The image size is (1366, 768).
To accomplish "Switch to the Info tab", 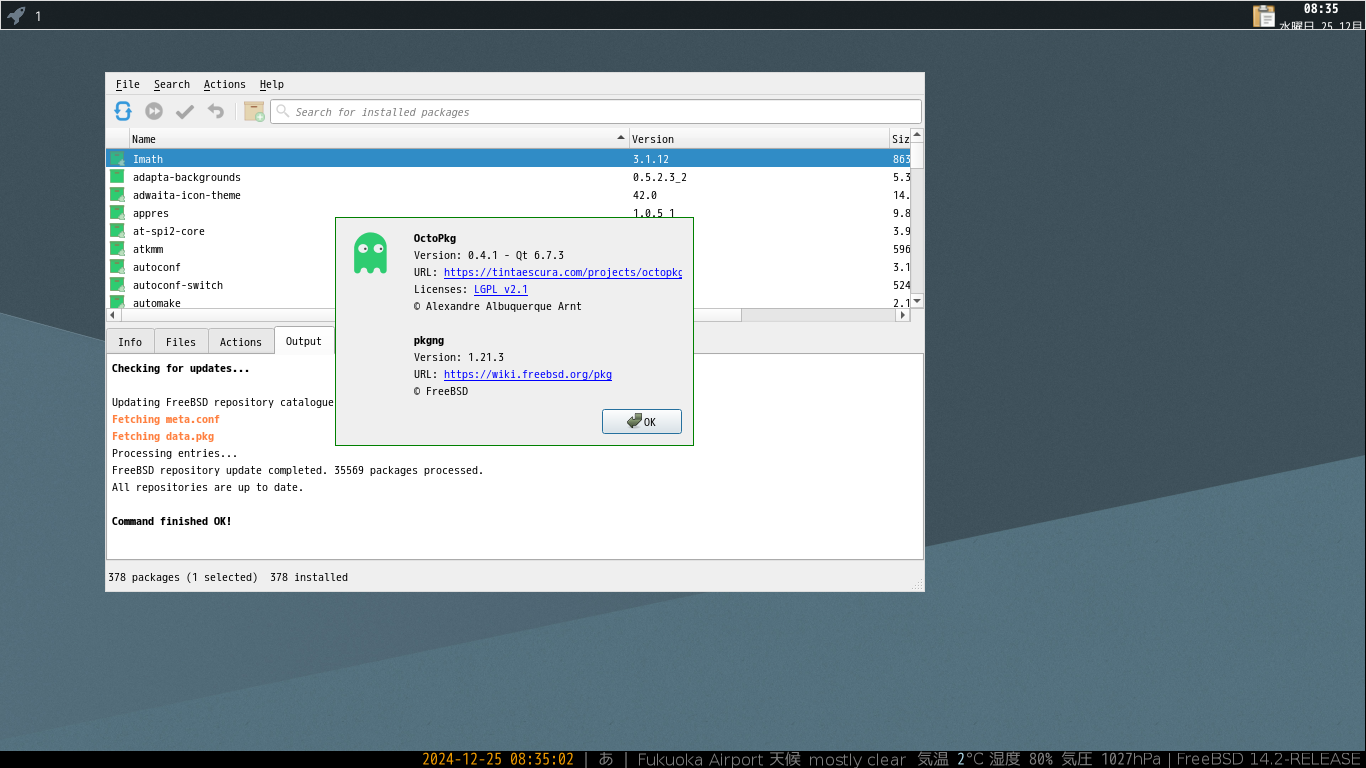I will [130, 342].
